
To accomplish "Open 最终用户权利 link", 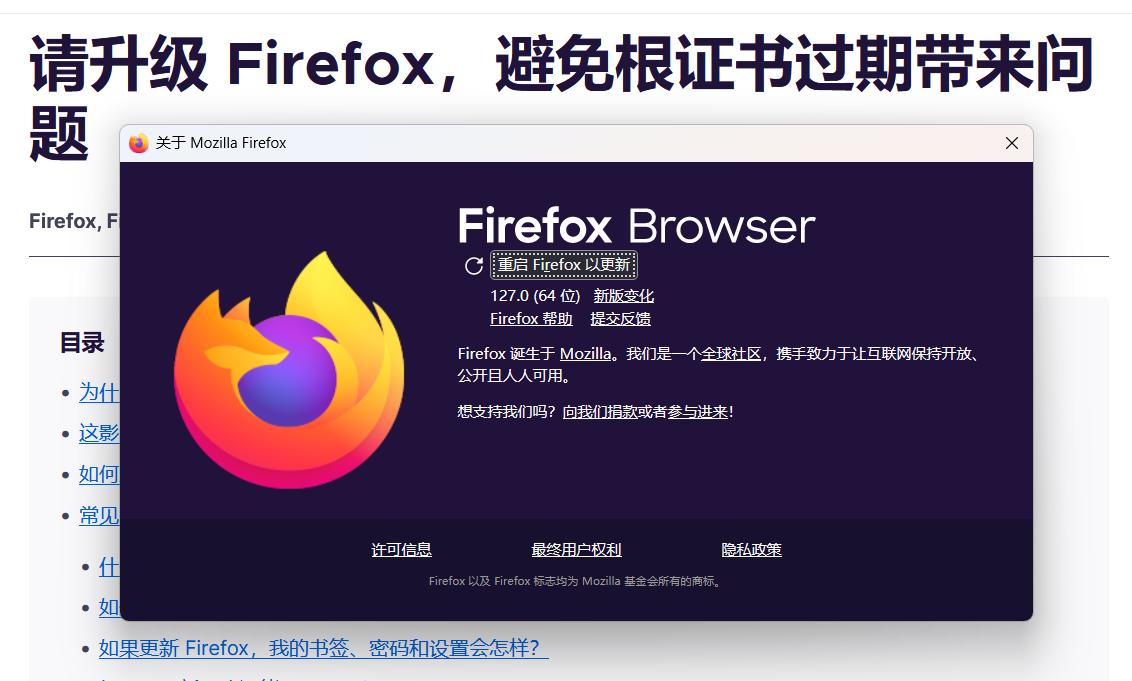I will click(x=576, y=550).
